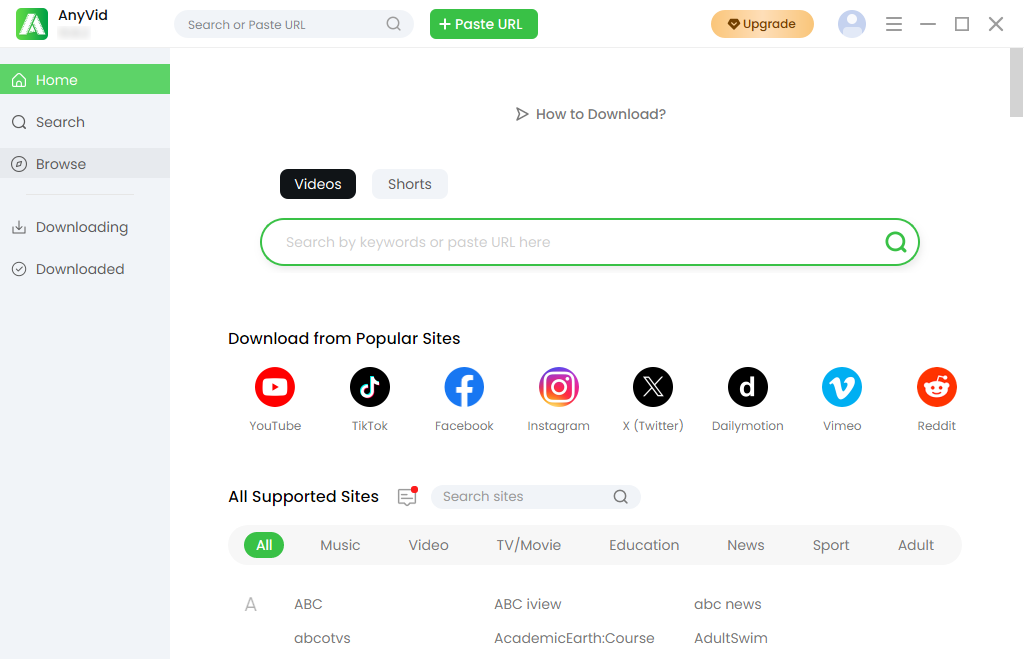Open the ABC site link
Screen dimensions: 1024x659
308,604
